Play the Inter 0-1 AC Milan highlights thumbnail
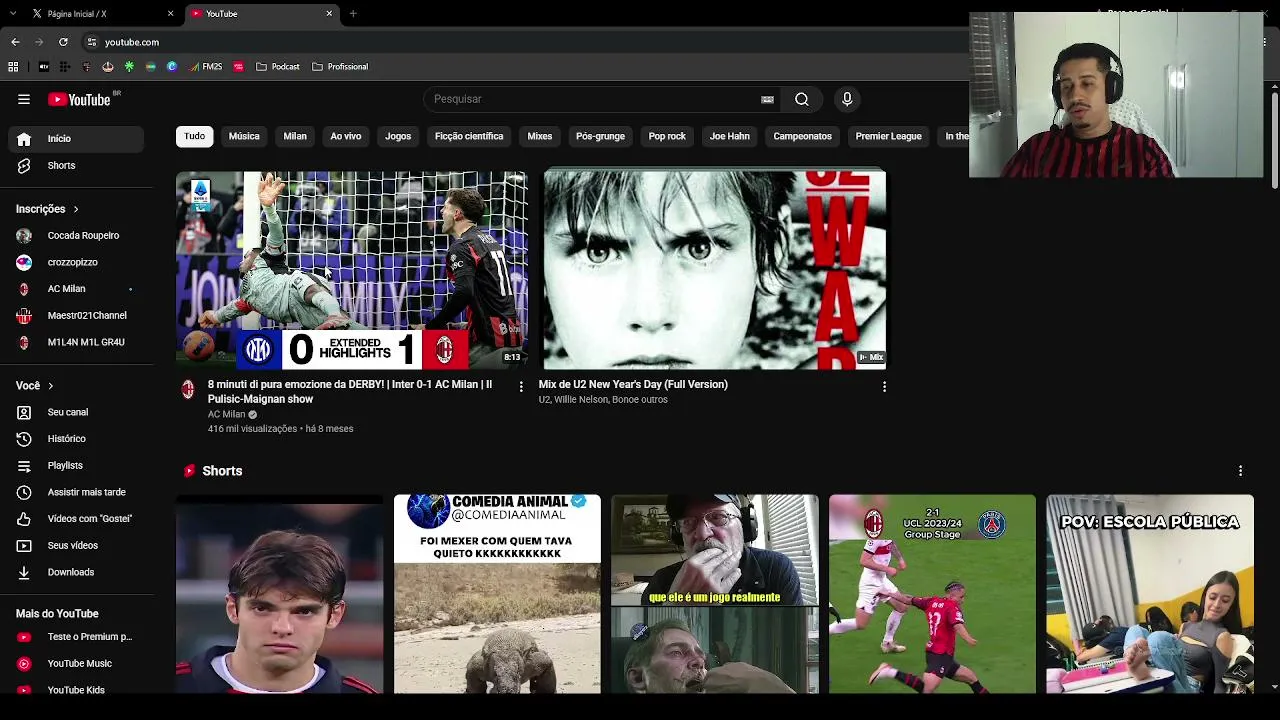 (x=352, y=270)
